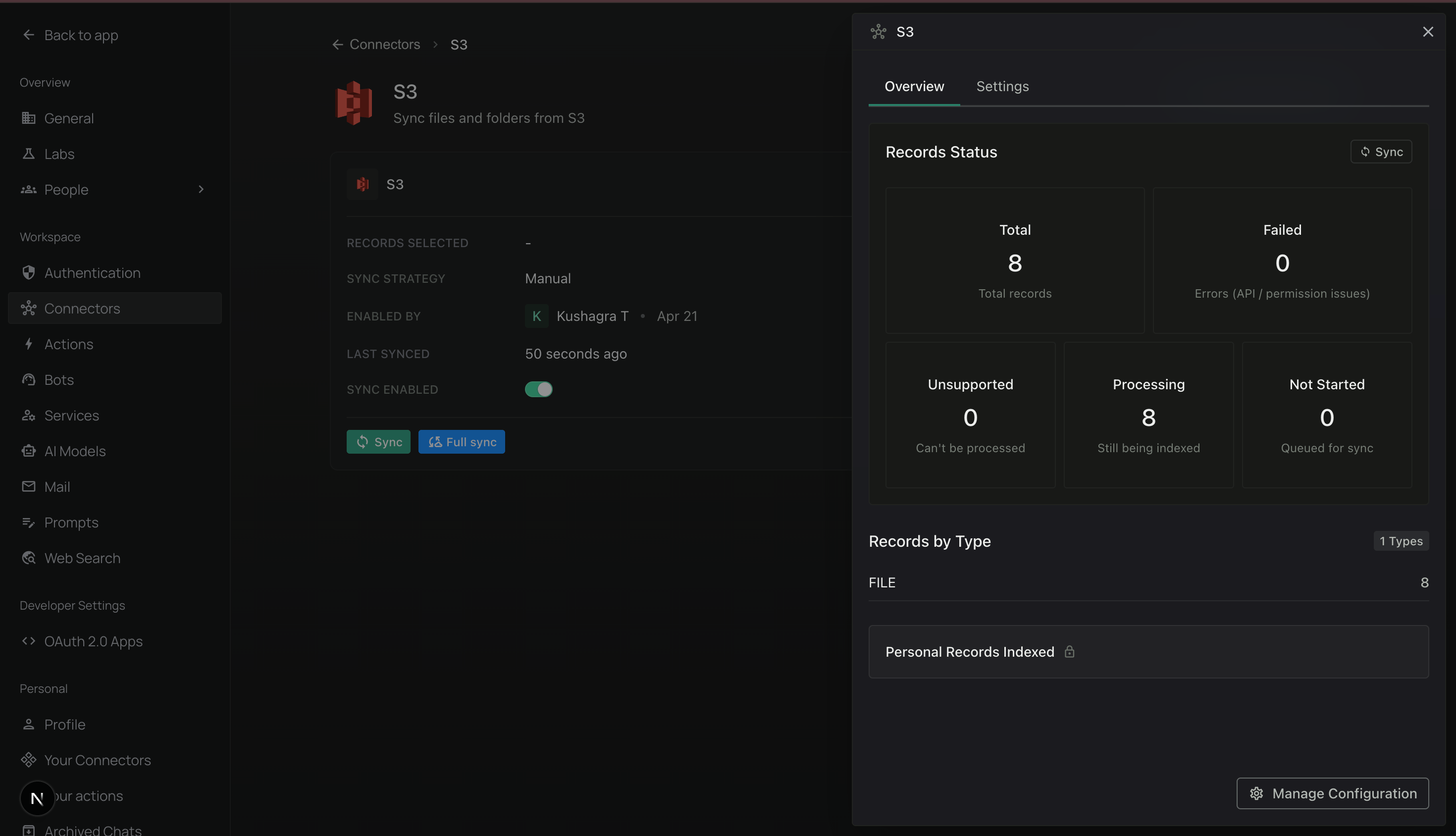
Task: Click the '50 seconds ago' value
Action: (576, 354)
